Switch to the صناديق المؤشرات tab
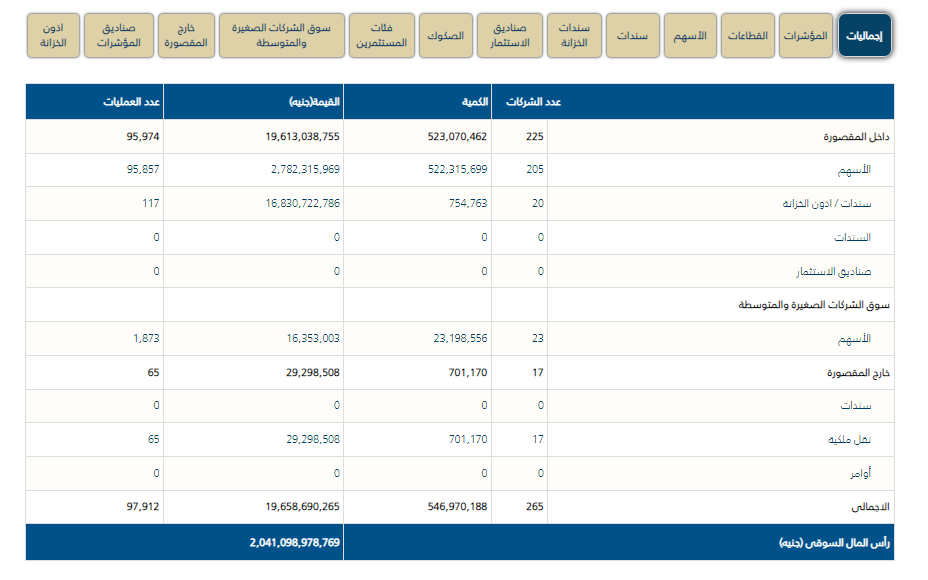The width and height of the screenshot is (928, 580). pos(118,36)
